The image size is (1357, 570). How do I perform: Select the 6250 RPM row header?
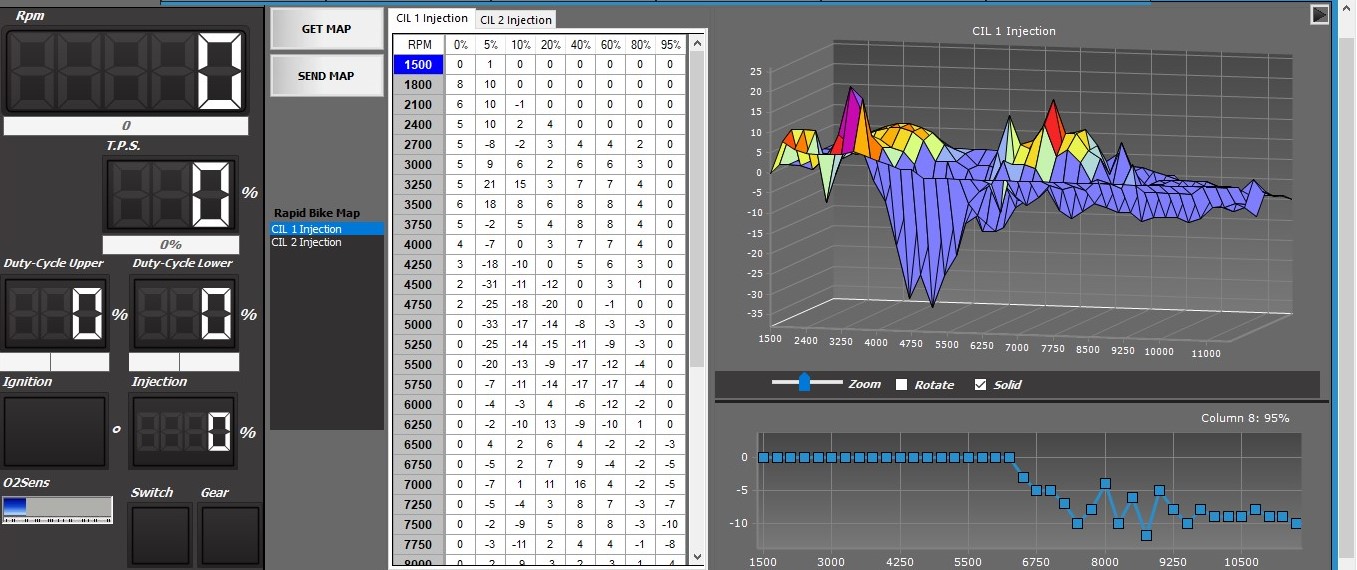tap(419, 424)
